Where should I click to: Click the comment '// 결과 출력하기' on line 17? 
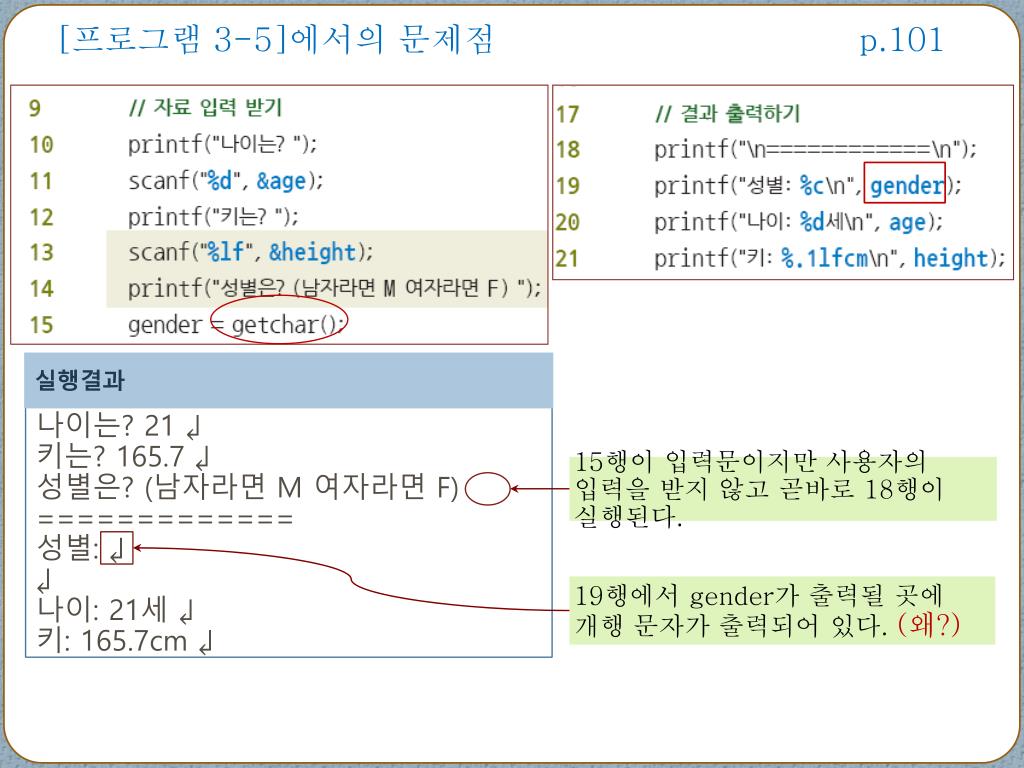[728, 114]
